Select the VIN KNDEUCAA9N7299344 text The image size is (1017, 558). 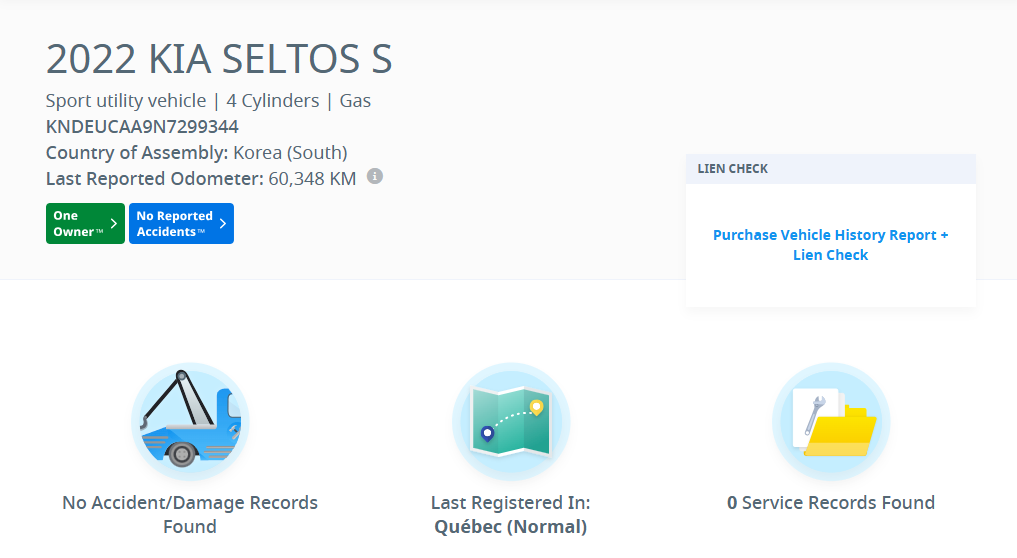[x=142, y=127]
